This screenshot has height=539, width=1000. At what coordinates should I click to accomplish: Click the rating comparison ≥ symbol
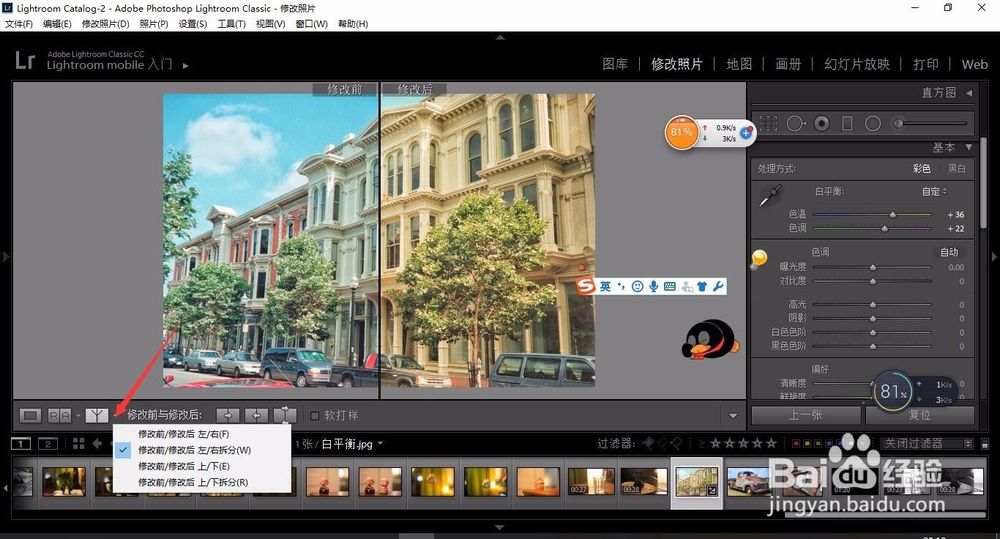point(702,443)
